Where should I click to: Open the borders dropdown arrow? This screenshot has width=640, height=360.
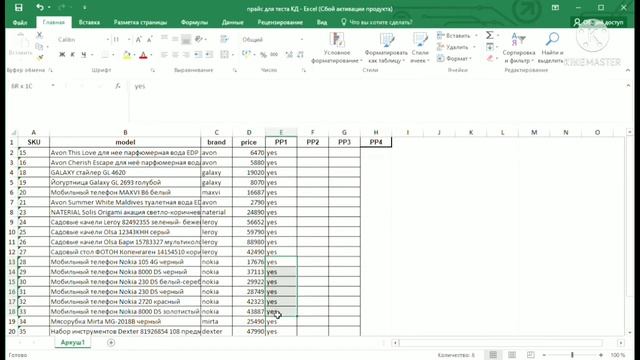(113, 55)
